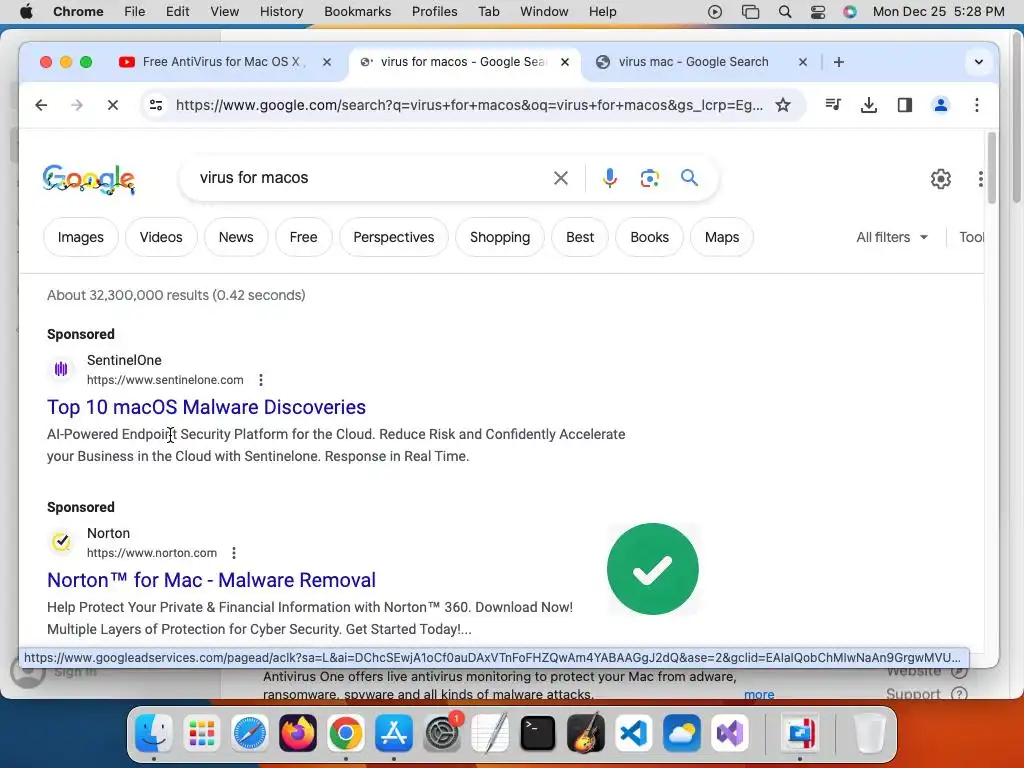Clear the Google search box

point(560,178)
